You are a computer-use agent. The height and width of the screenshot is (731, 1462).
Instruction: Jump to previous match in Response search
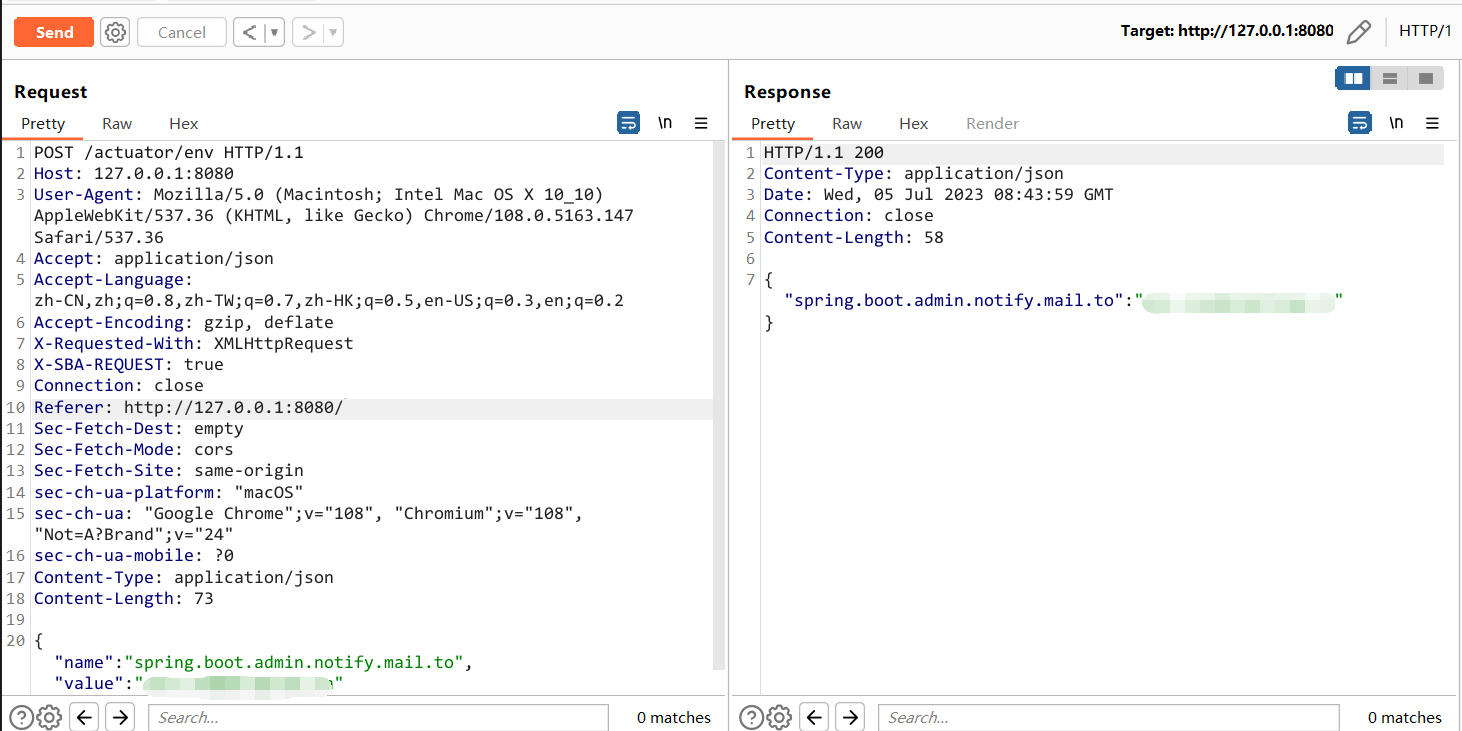click(815, 717)
